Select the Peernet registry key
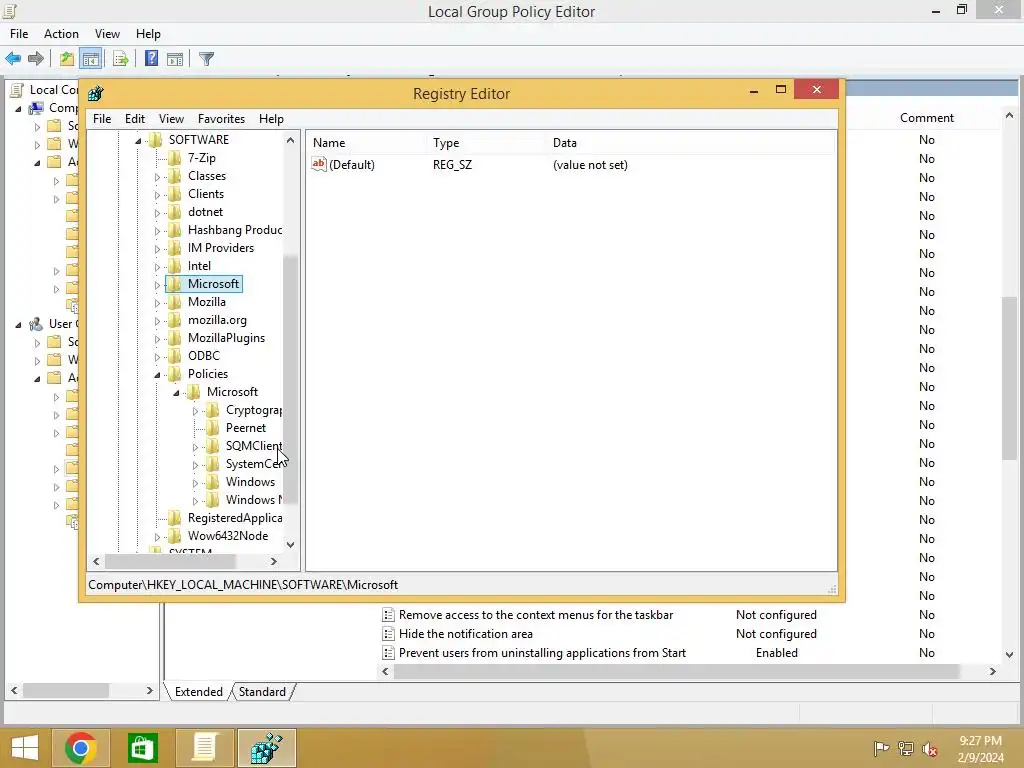 point(246,428)
